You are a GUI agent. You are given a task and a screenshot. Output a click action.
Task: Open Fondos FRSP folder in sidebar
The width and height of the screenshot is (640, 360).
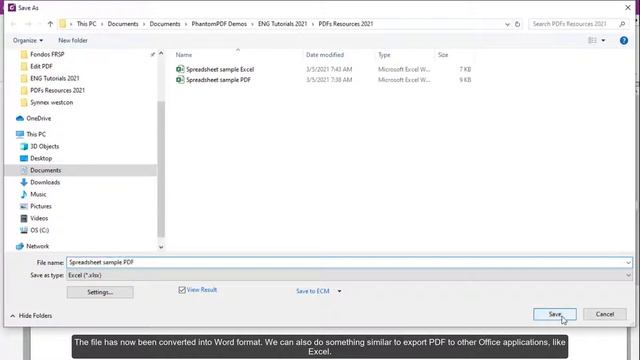coord(47,54)
